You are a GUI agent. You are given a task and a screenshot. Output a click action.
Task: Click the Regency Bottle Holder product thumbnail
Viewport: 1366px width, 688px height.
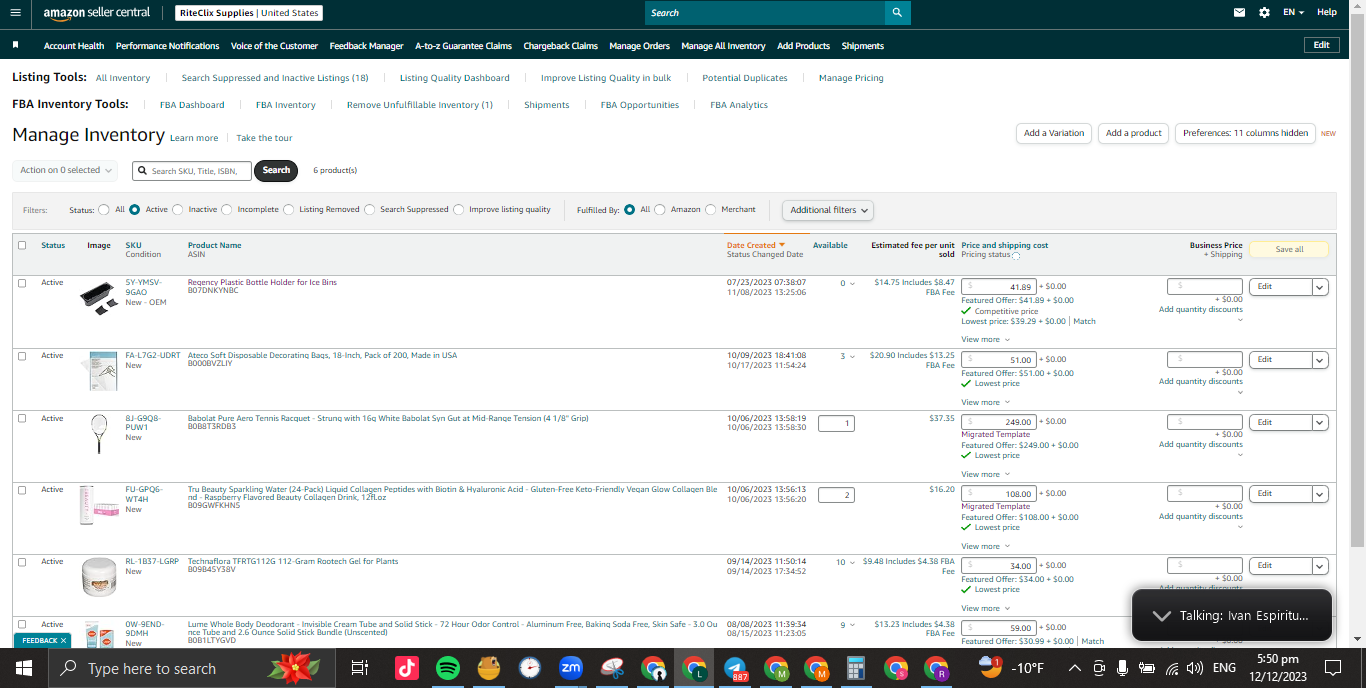point(99,298)
